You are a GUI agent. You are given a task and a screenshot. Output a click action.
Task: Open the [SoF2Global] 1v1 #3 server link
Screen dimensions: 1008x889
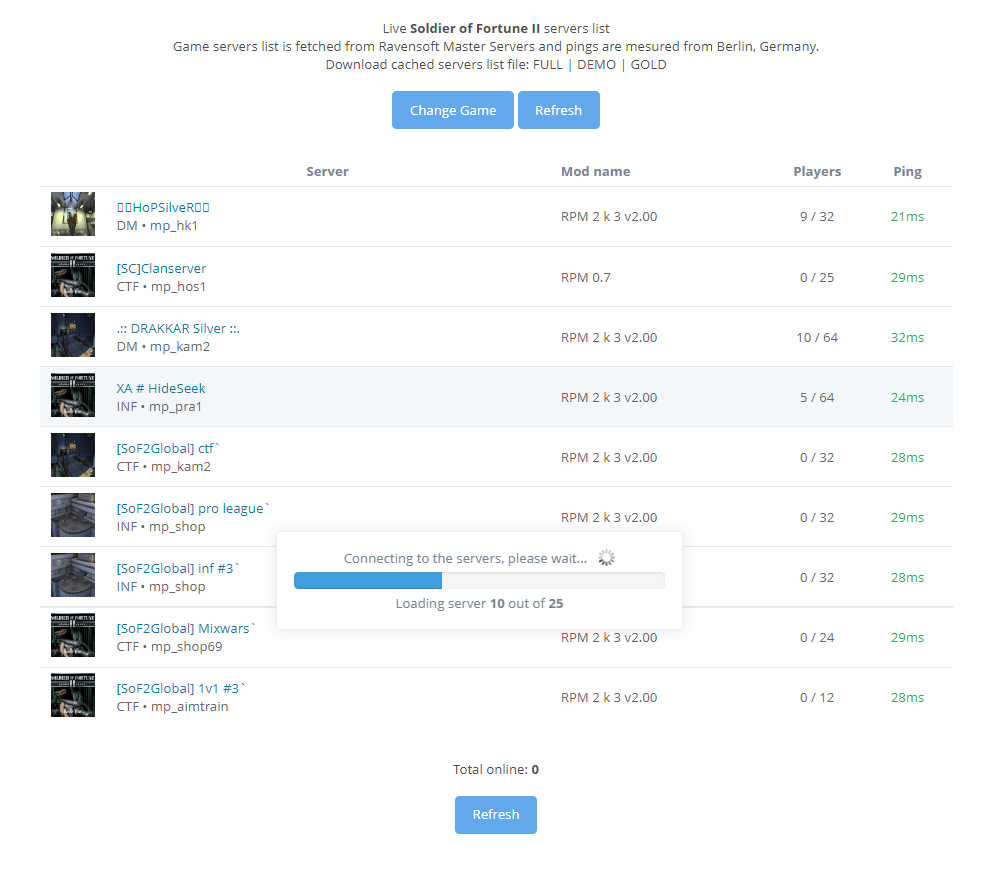[x=181, y=688]
